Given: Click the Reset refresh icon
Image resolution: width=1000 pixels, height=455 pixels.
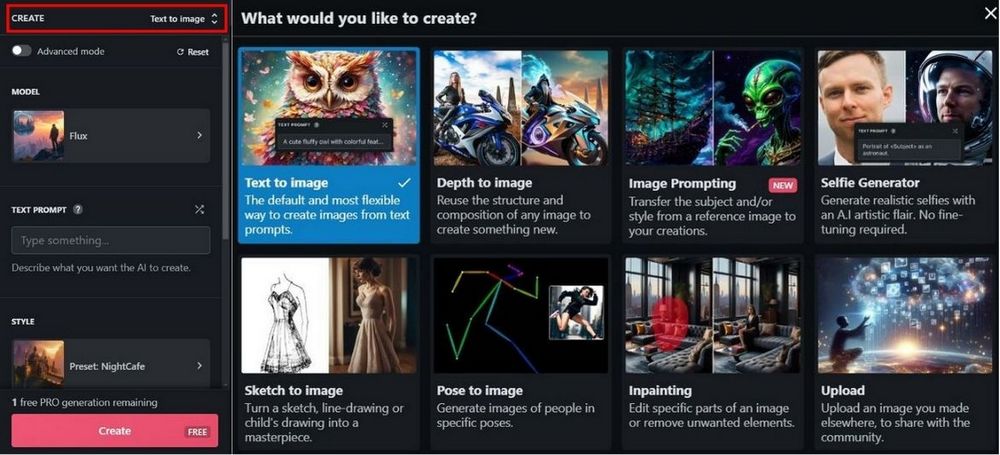Looking at the screenshot, I should [180, 52].
